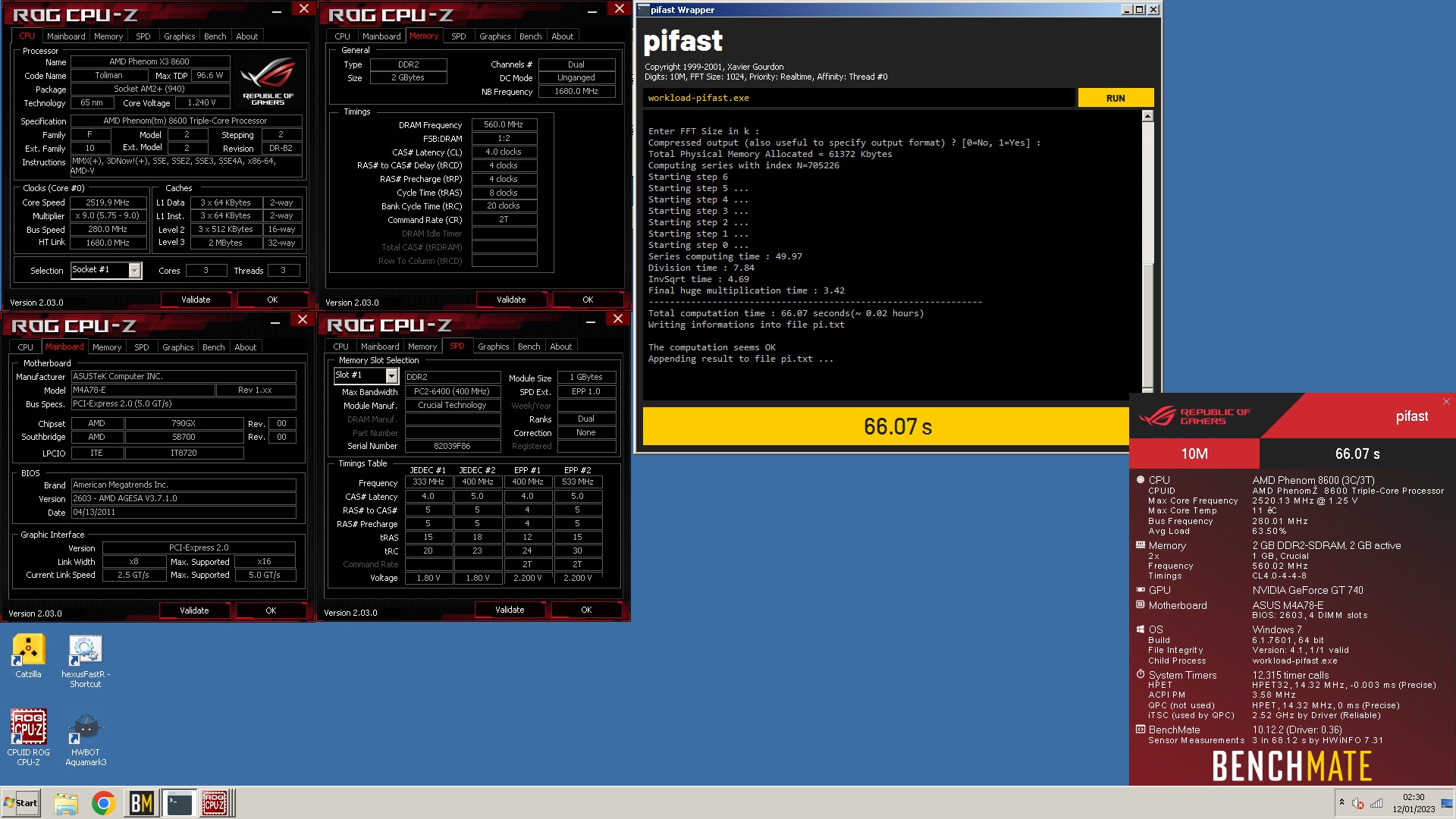
Task: Click OK in CPU-Z Memory window
Action: [x=588, y=300]
